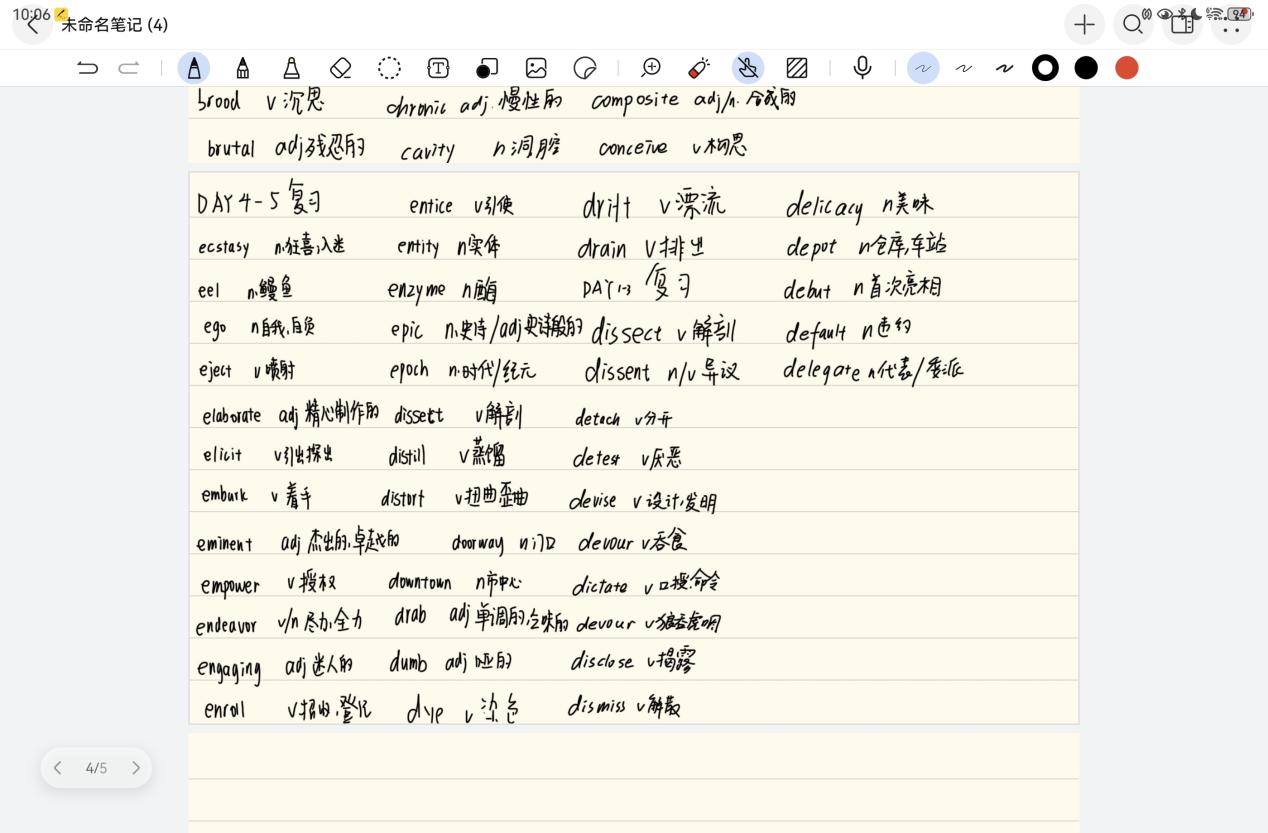Screen dimensions: 1268x833
Task: Toggle finger drawing off mode
Action: [748, 68]
